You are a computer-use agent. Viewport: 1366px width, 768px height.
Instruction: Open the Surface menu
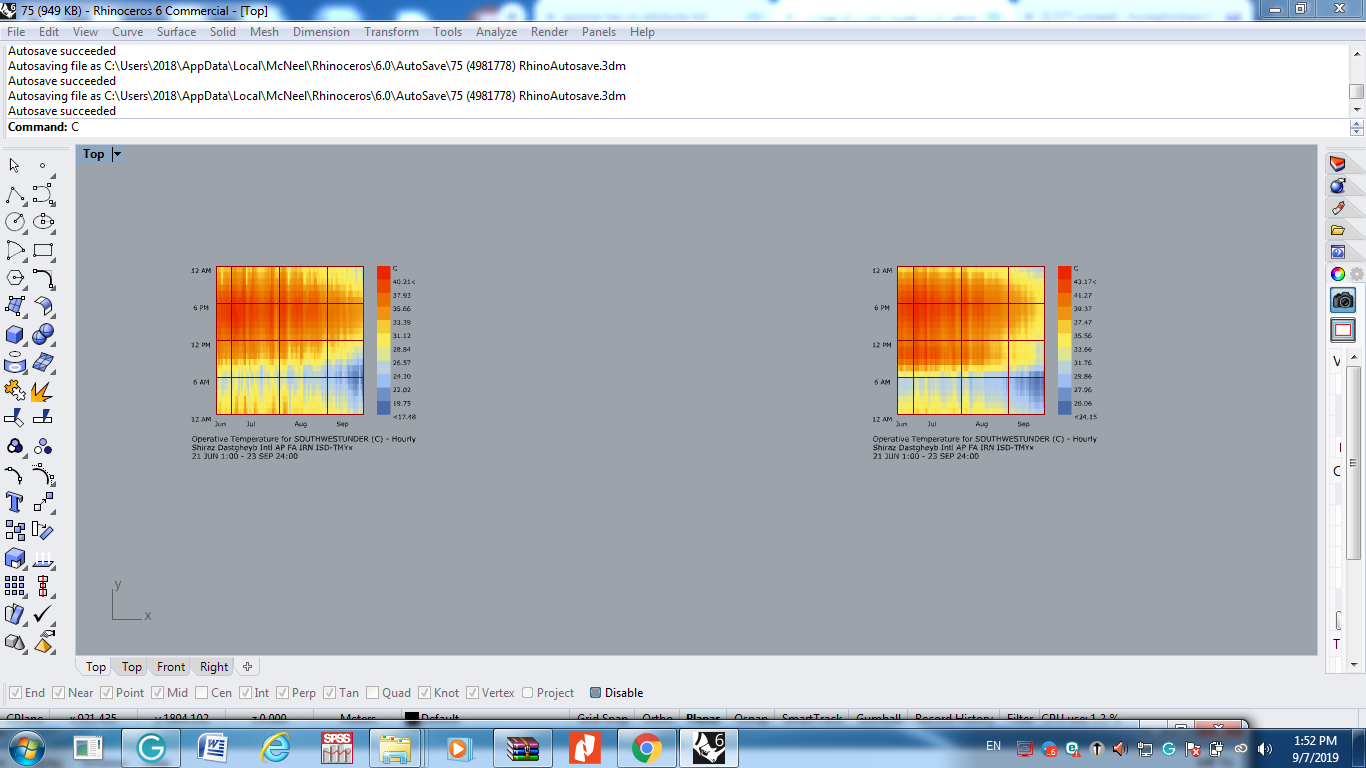tap(176, 32)
